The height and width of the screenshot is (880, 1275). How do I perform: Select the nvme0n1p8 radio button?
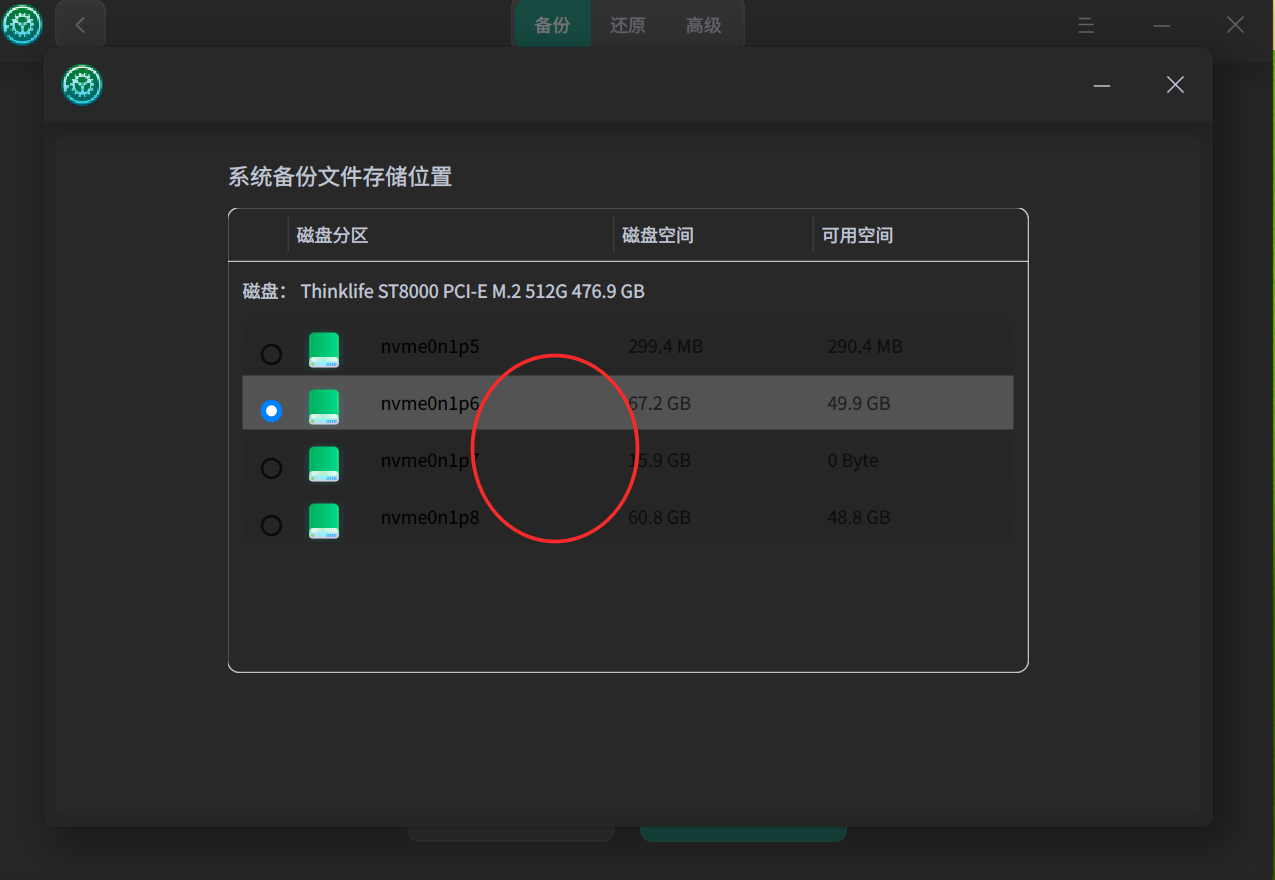click(271, 524)
